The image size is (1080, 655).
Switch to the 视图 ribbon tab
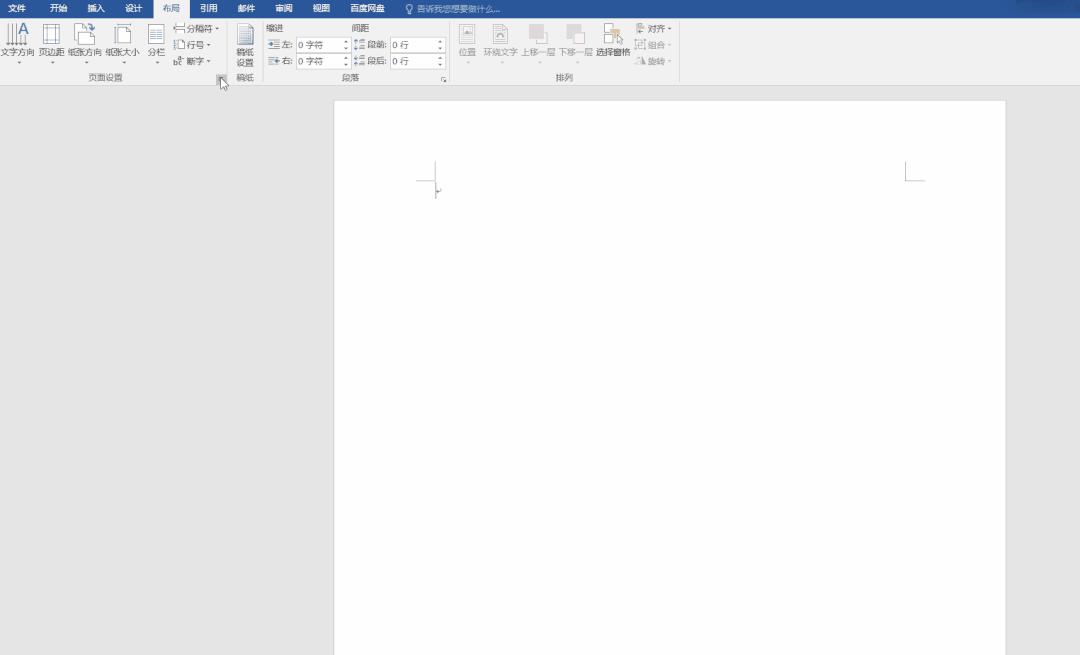click(321, 8)
